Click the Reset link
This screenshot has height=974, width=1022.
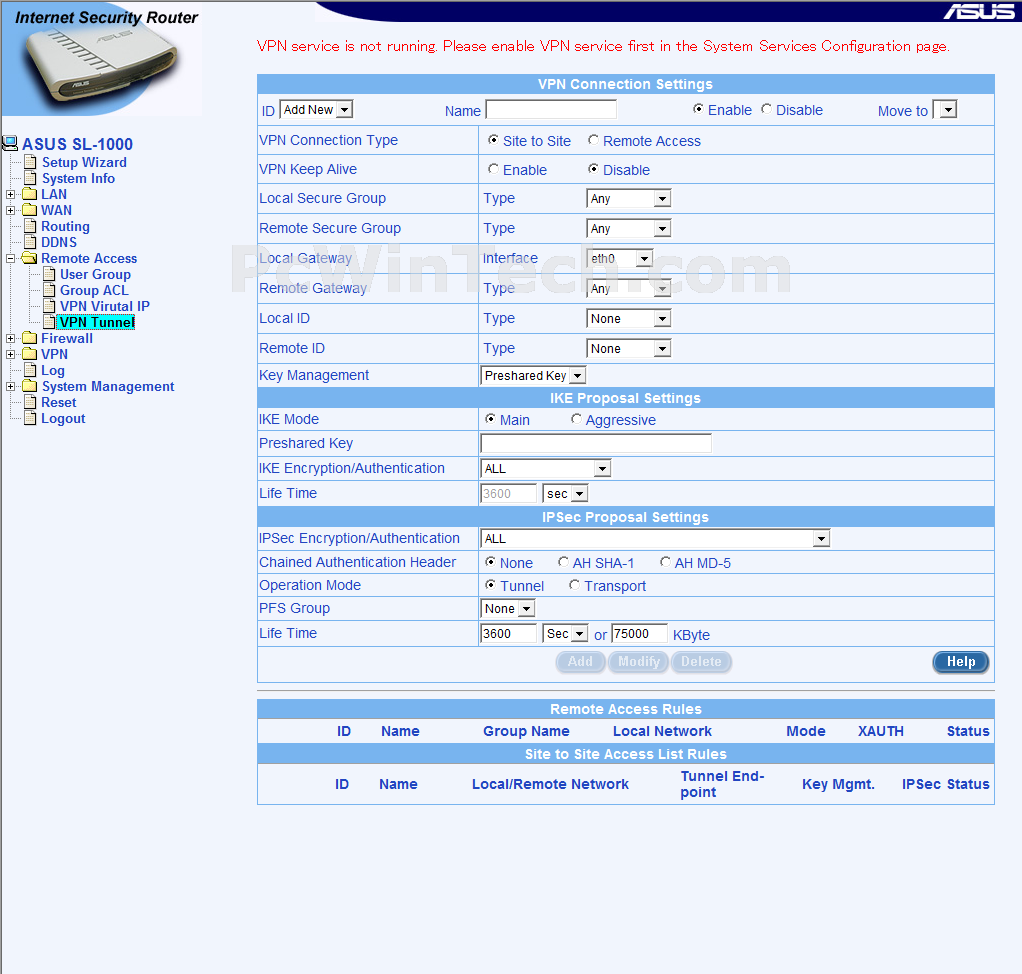[x=59, y=402]
